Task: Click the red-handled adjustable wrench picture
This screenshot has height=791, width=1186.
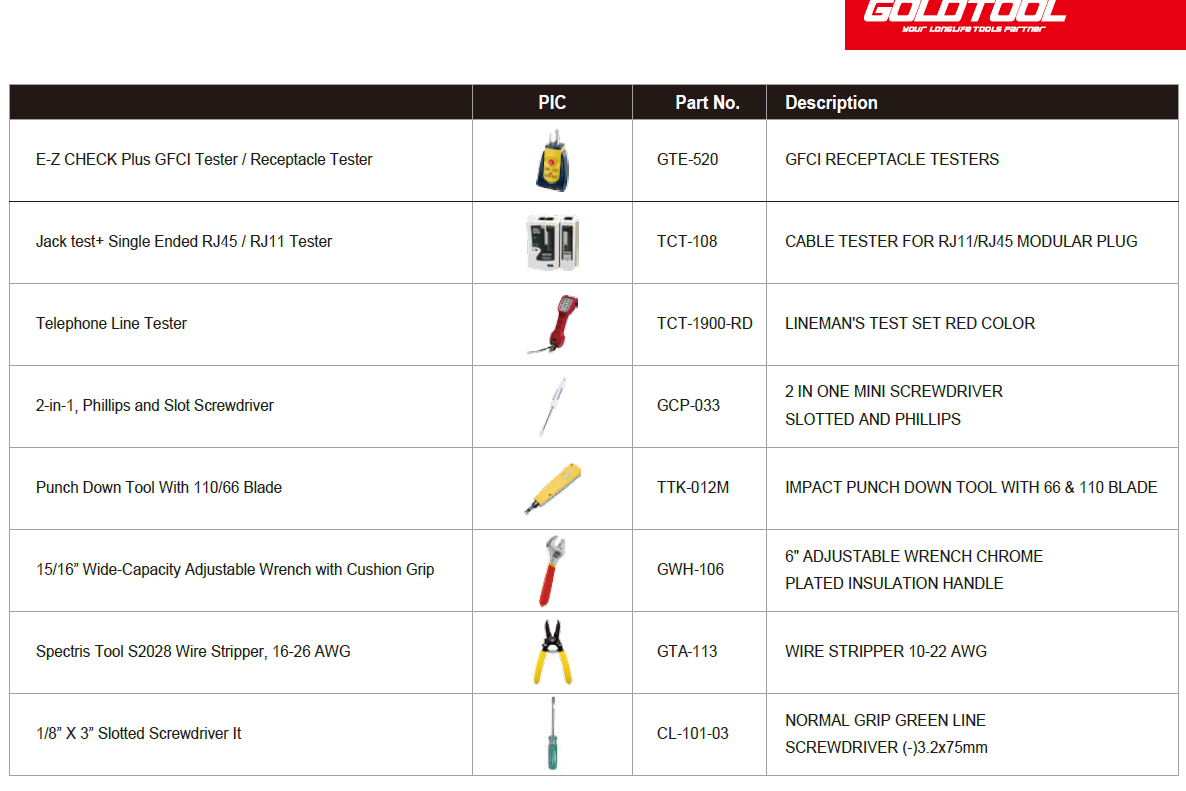Action: 553,571
